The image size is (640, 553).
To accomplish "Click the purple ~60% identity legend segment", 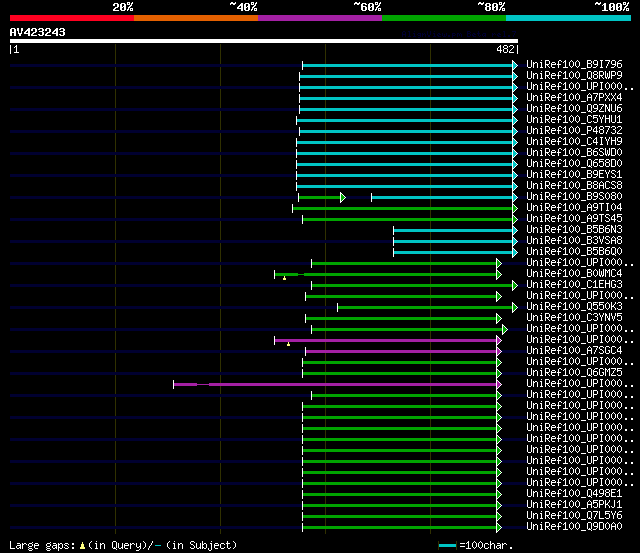I will [320, 18].
